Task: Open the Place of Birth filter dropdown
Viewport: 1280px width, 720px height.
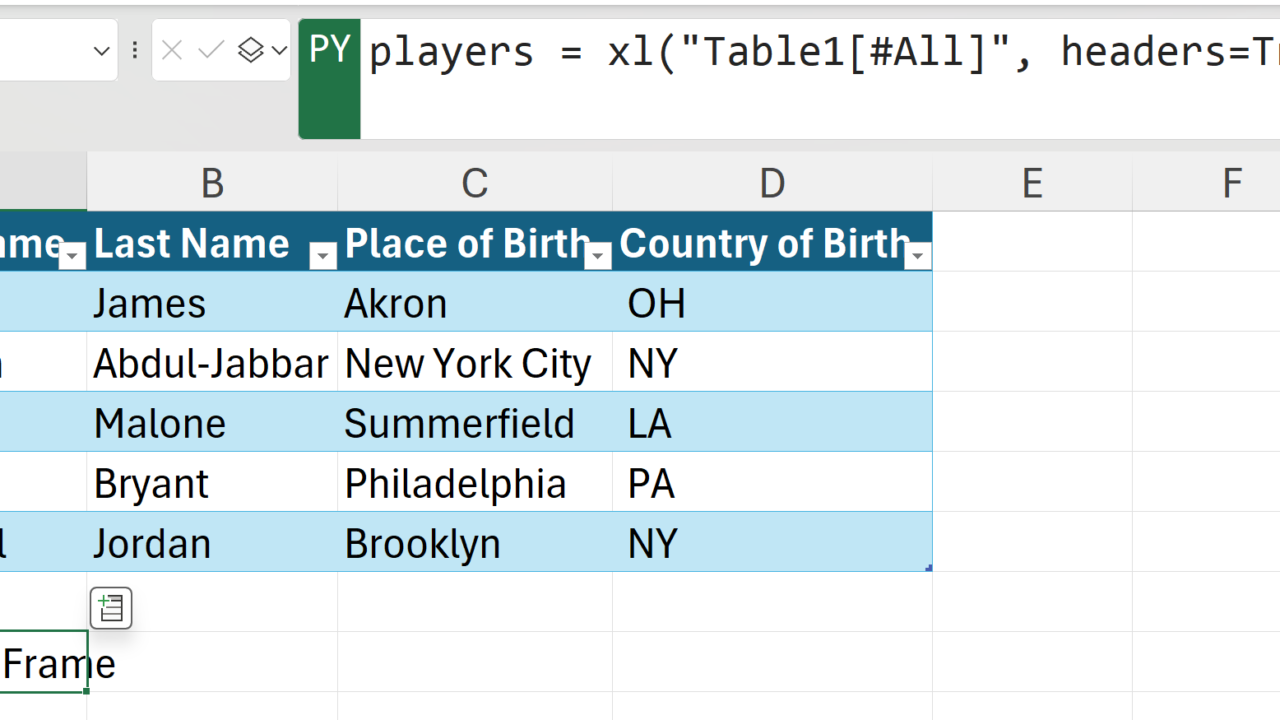Action: coord(598,257)
